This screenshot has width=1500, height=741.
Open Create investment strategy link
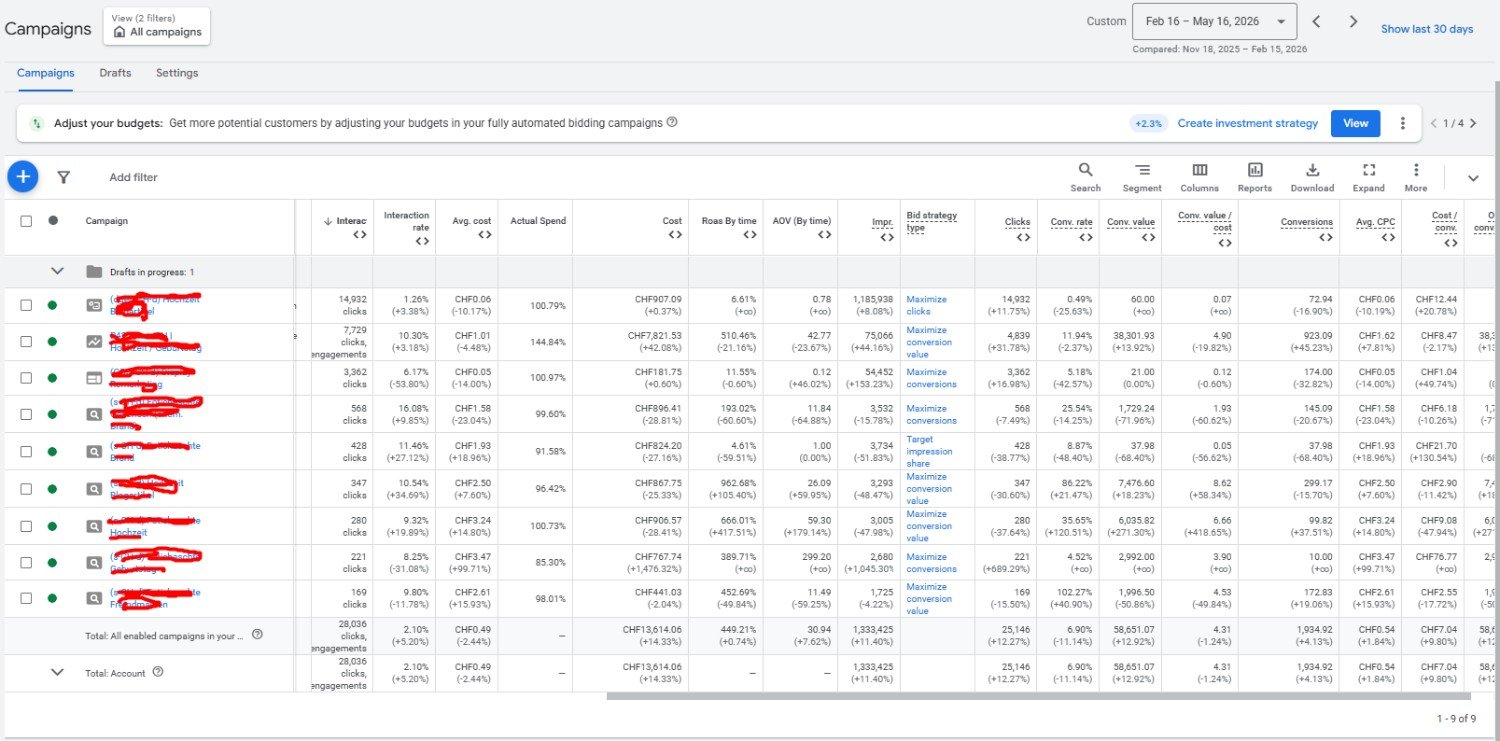tap(1248, 123)
